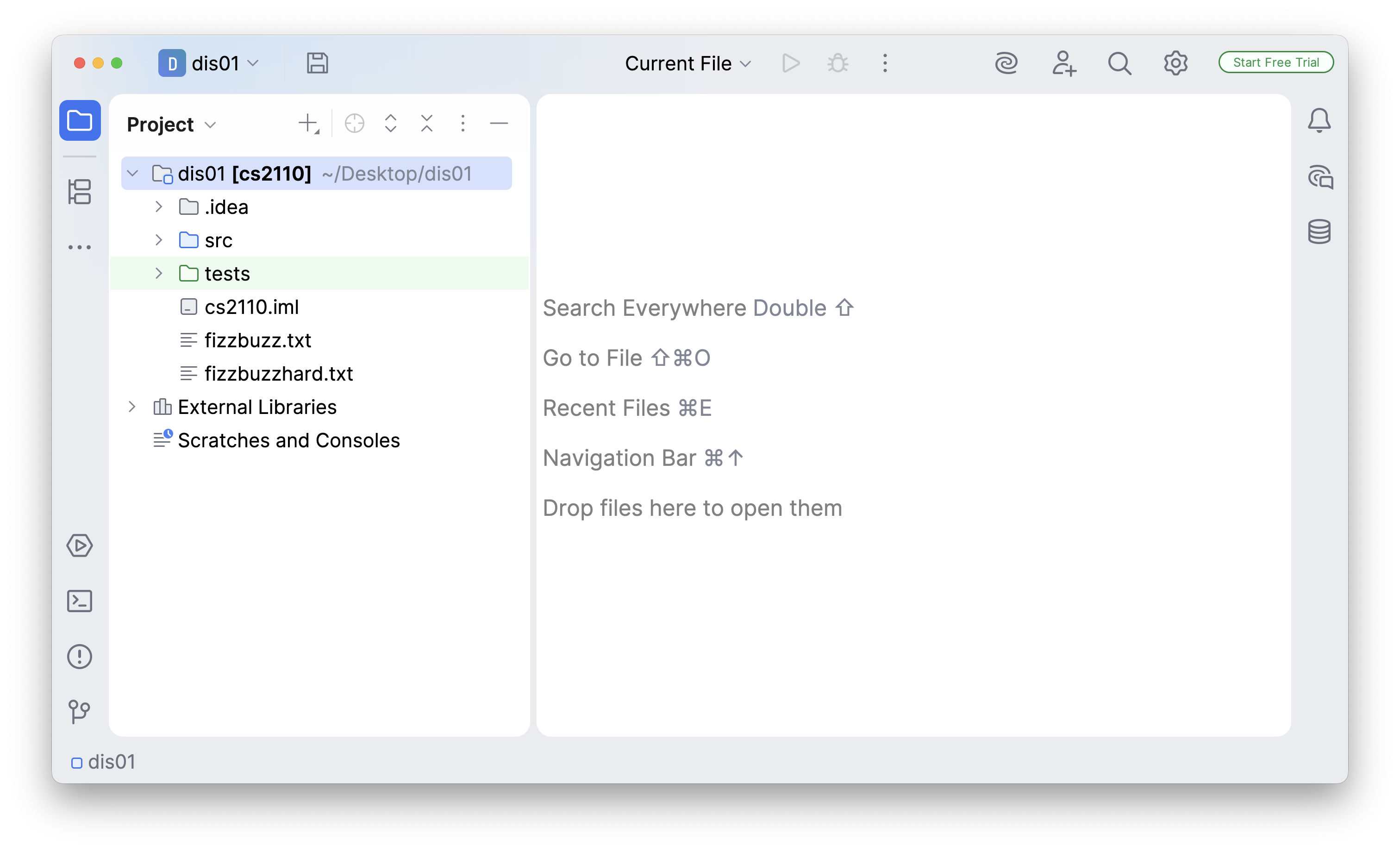Open the Project panel options menu
The height and width of the screenshot is (852, 1400).
click(x=462, y=123)
